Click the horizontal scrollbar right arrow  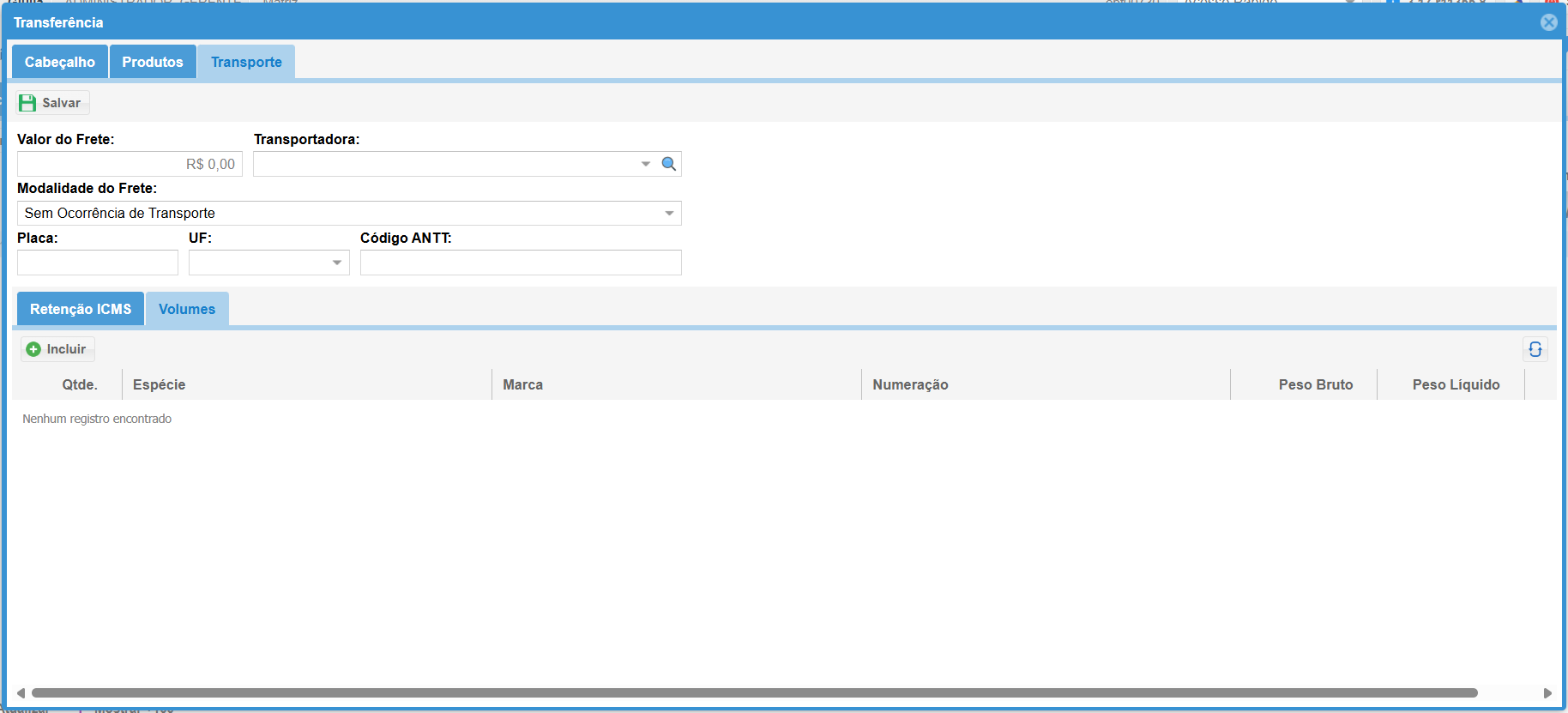tap(1547, 693)
